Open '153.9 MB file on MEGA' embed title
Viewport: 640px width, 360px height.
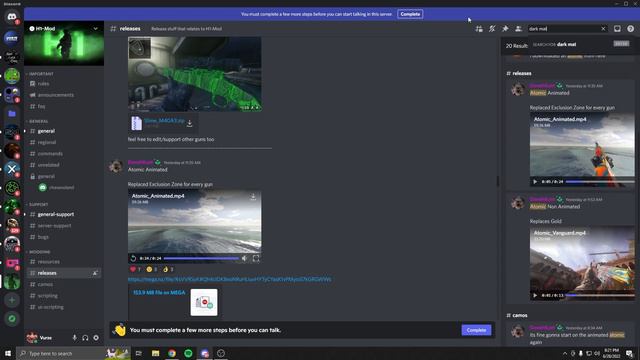click(159, 293)
